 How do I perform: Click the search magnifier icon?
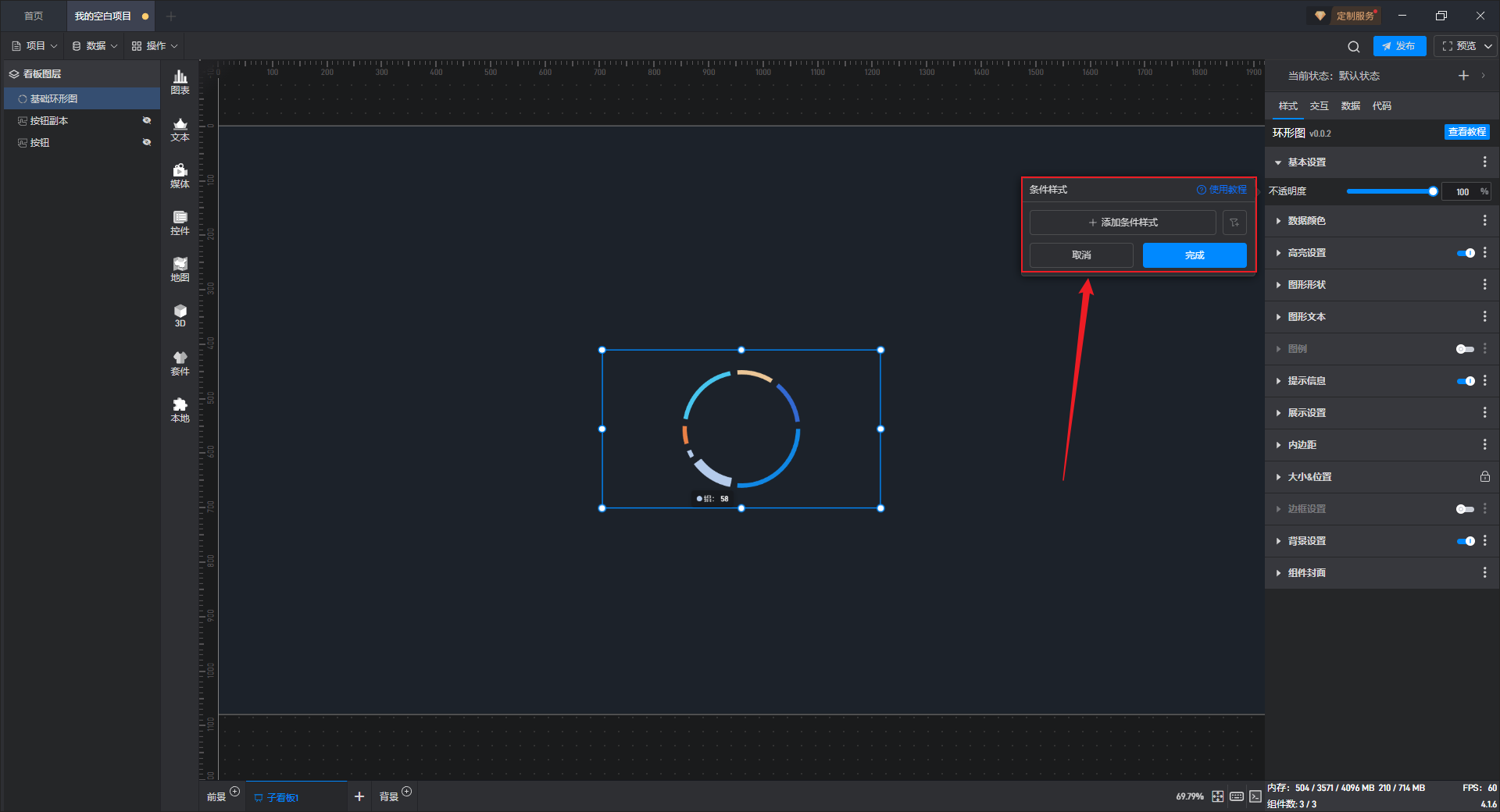(1354, 47)
